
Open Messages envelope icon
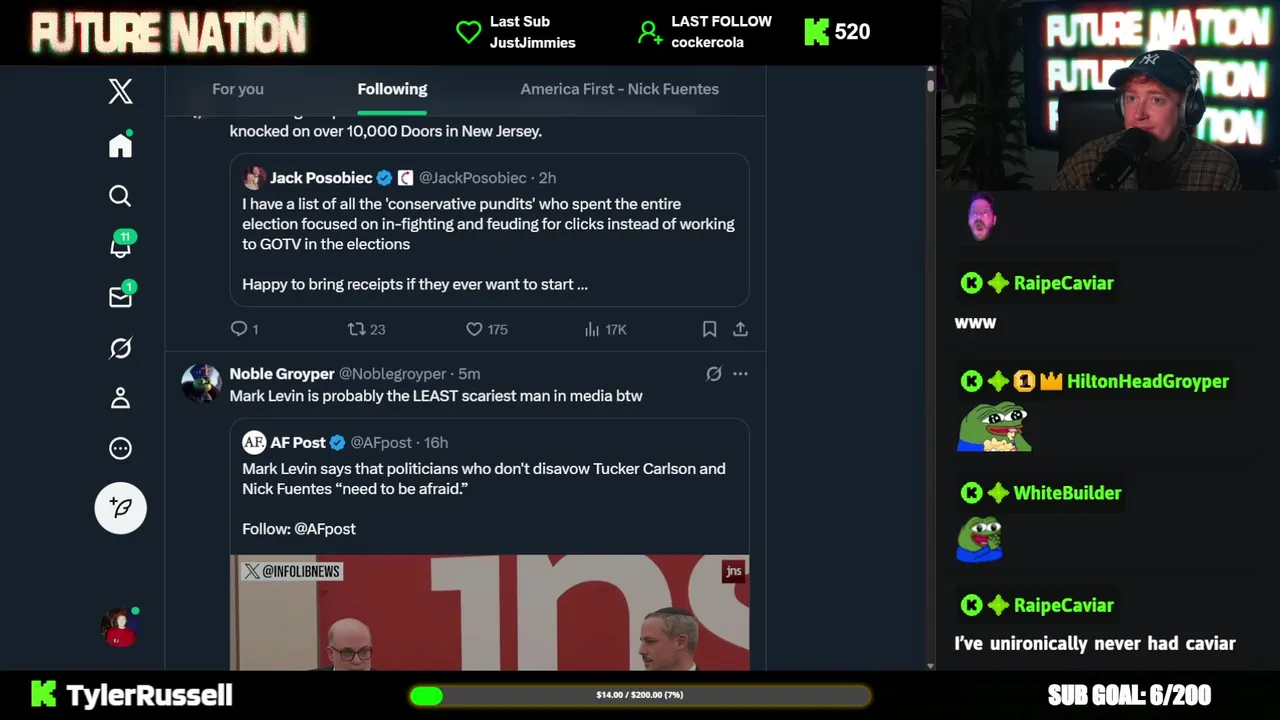coord(120,297)
